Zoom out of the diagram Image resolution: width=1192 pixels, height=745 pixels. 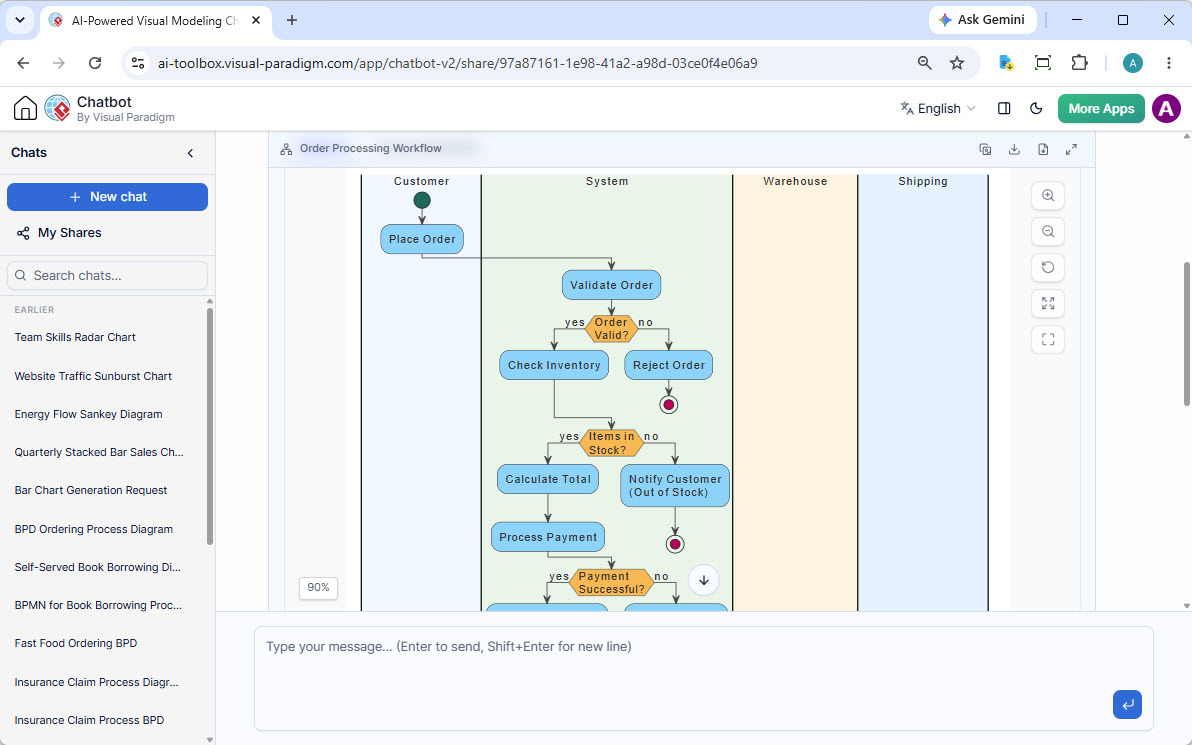[1048, 231]
